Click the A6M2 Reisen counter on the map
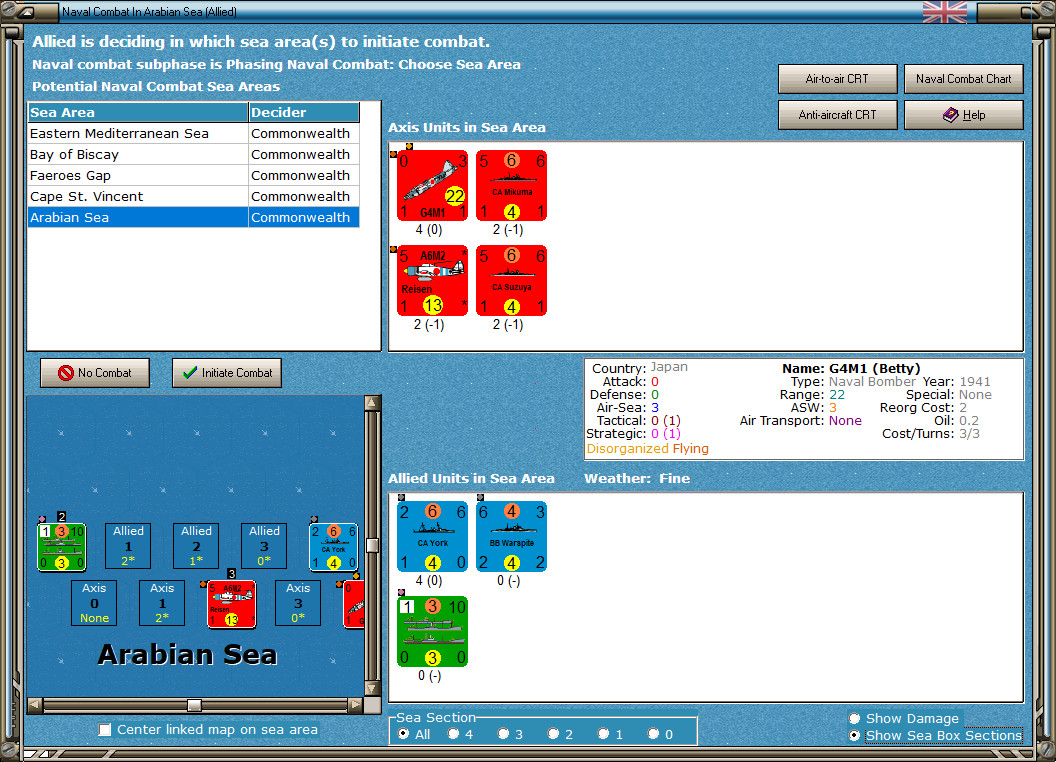Viewport: 1056px width, 762px height. [x=232, y=604]
